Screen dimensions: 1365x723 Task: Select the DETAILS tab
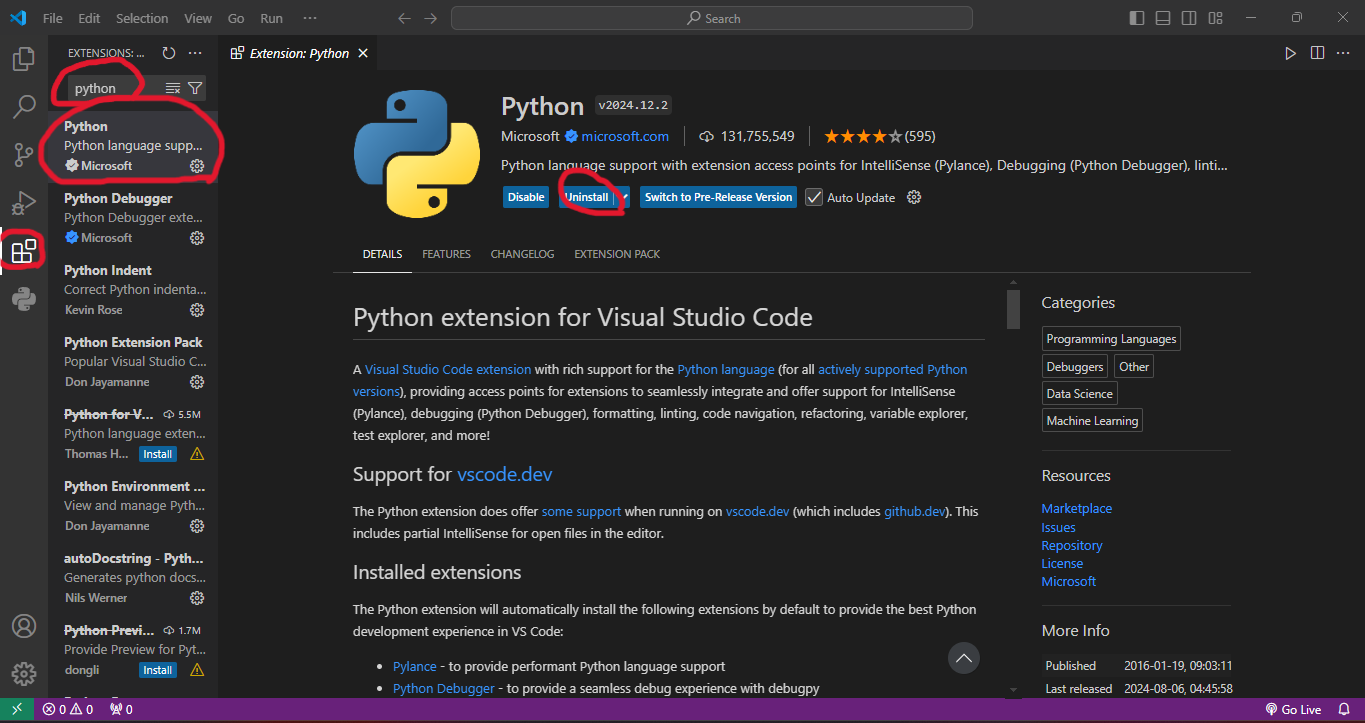click(383, 254)
